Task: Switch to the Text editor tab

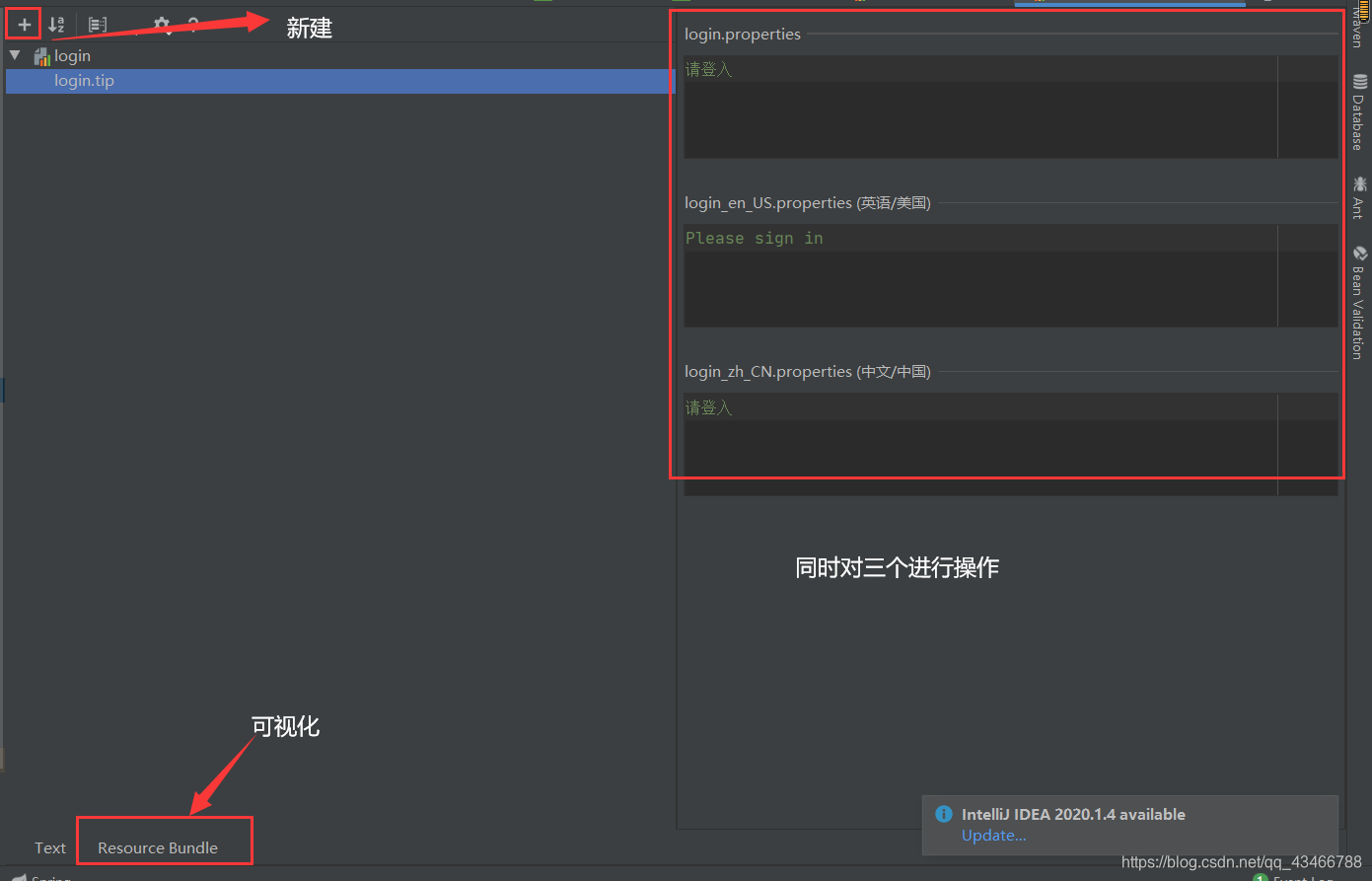Action: coord(50,847)
